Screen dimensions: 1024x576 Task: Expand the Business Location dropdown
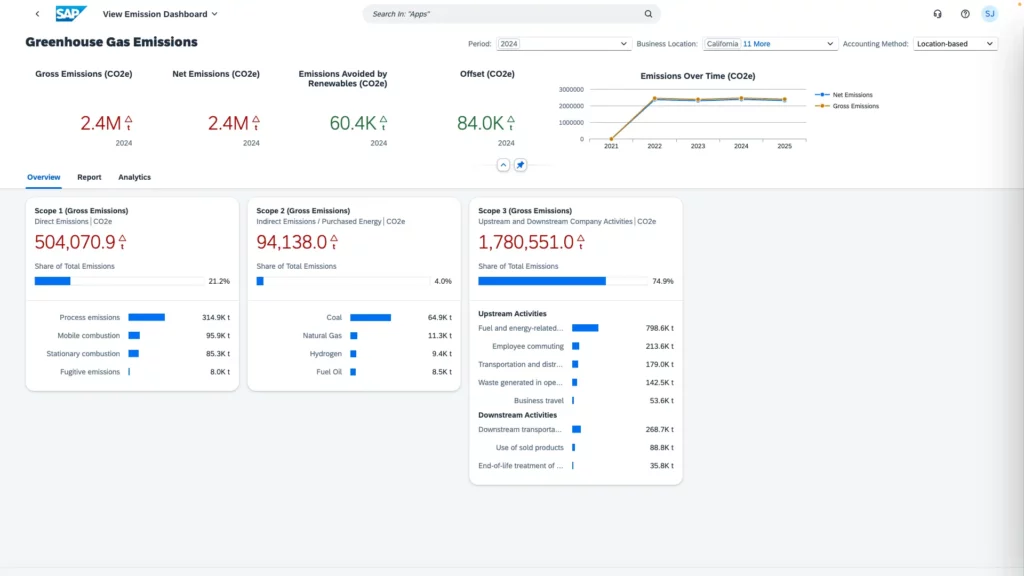(x=830, y=44)
